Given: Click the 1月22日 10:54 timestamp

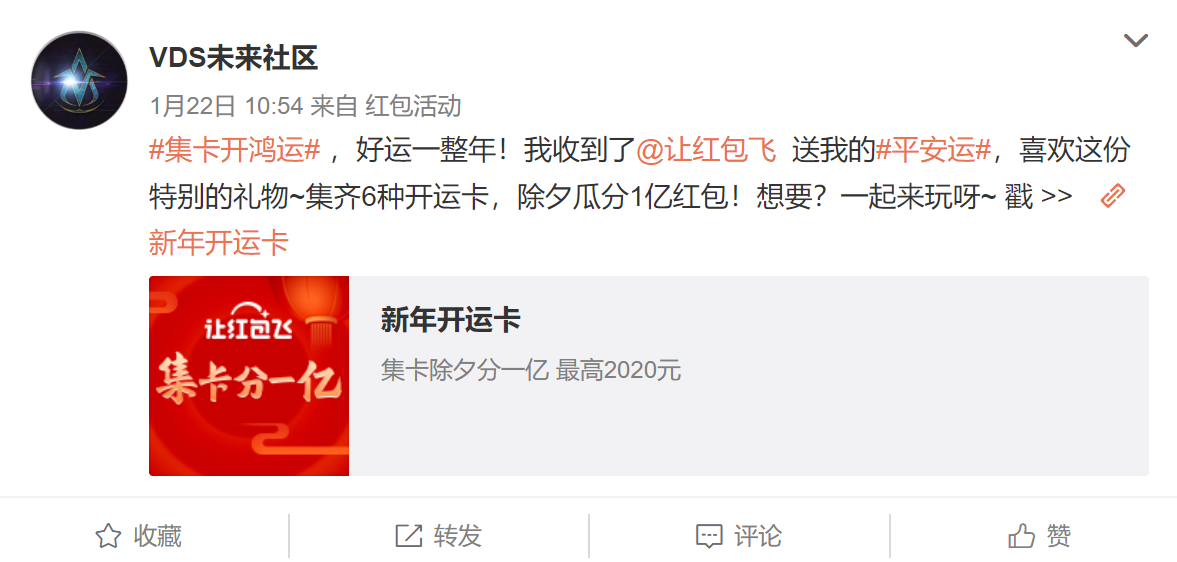Looking at the screenshot, I should (x=226, y=106).
